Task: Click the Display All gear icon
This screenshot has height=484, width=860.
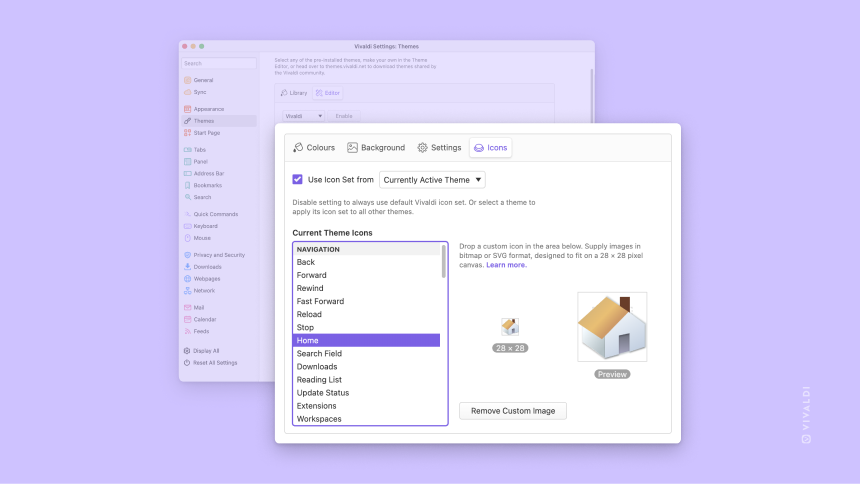Action: pyautogui.click(x=187, y=351)
